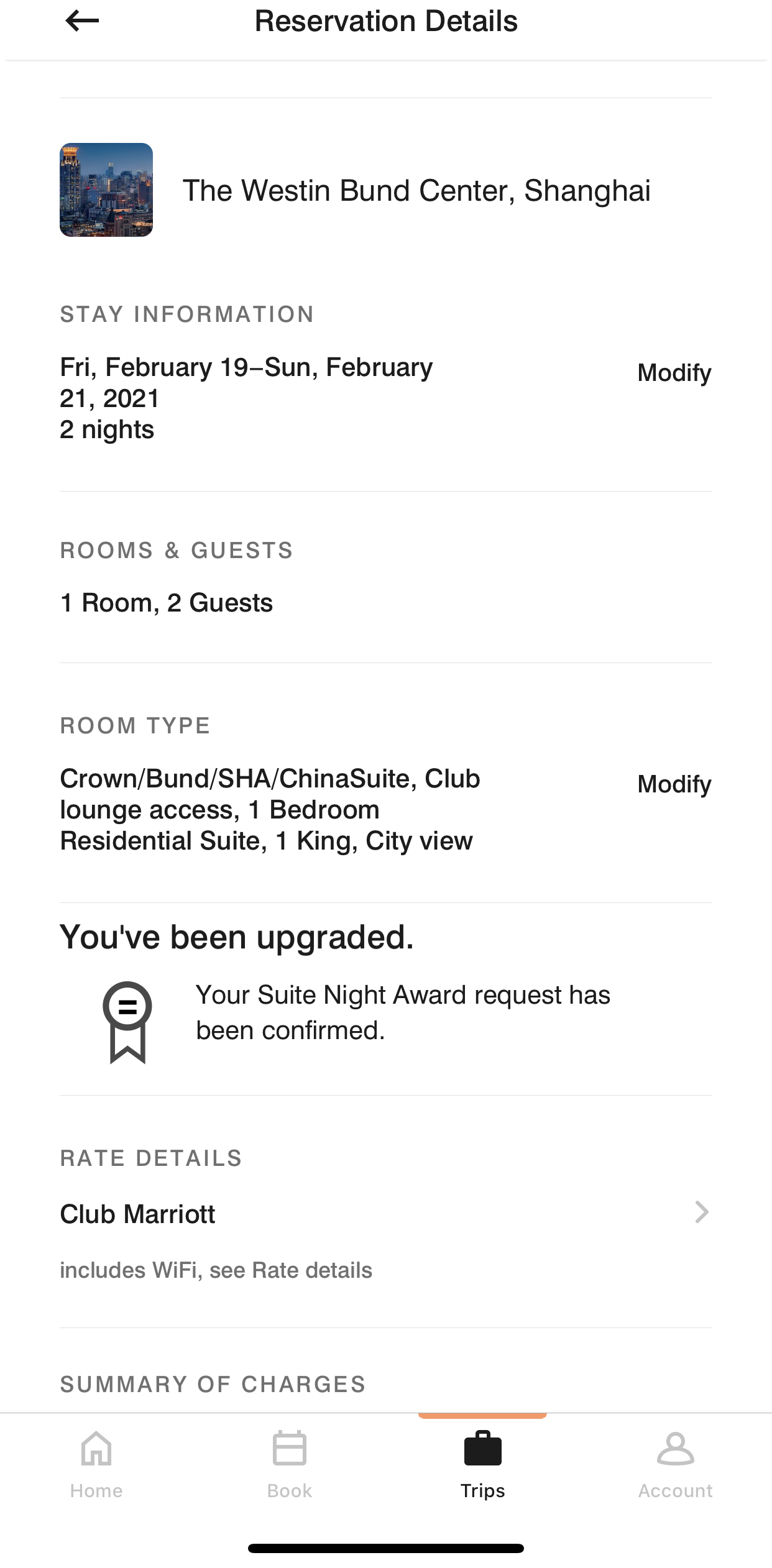Image resolution: width=772 pixels, height=1568 pixels.
Task: Click the Trips tab label
Action: pyautogui.click(x=483, y=1490)
